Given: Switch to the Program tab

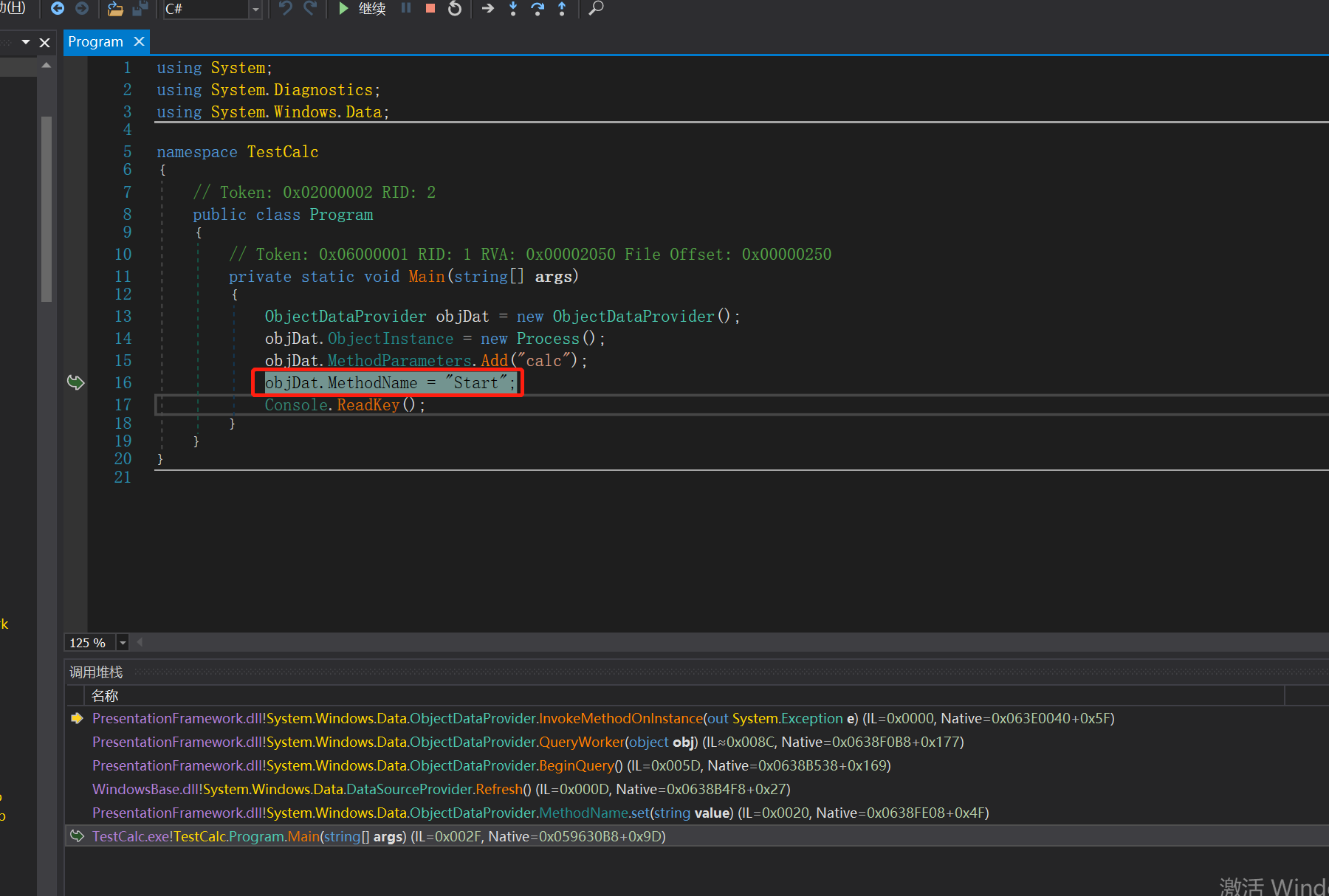Looking at the screenshot, I should 95,42.
